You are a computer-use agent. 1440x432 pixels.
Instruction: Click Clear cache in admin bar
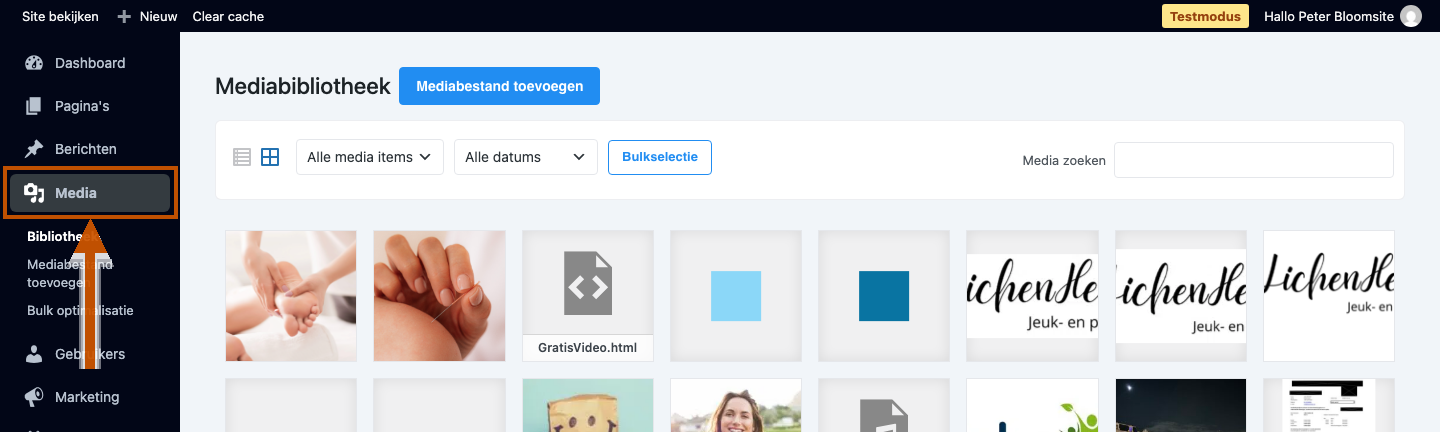tap(228, 16)
